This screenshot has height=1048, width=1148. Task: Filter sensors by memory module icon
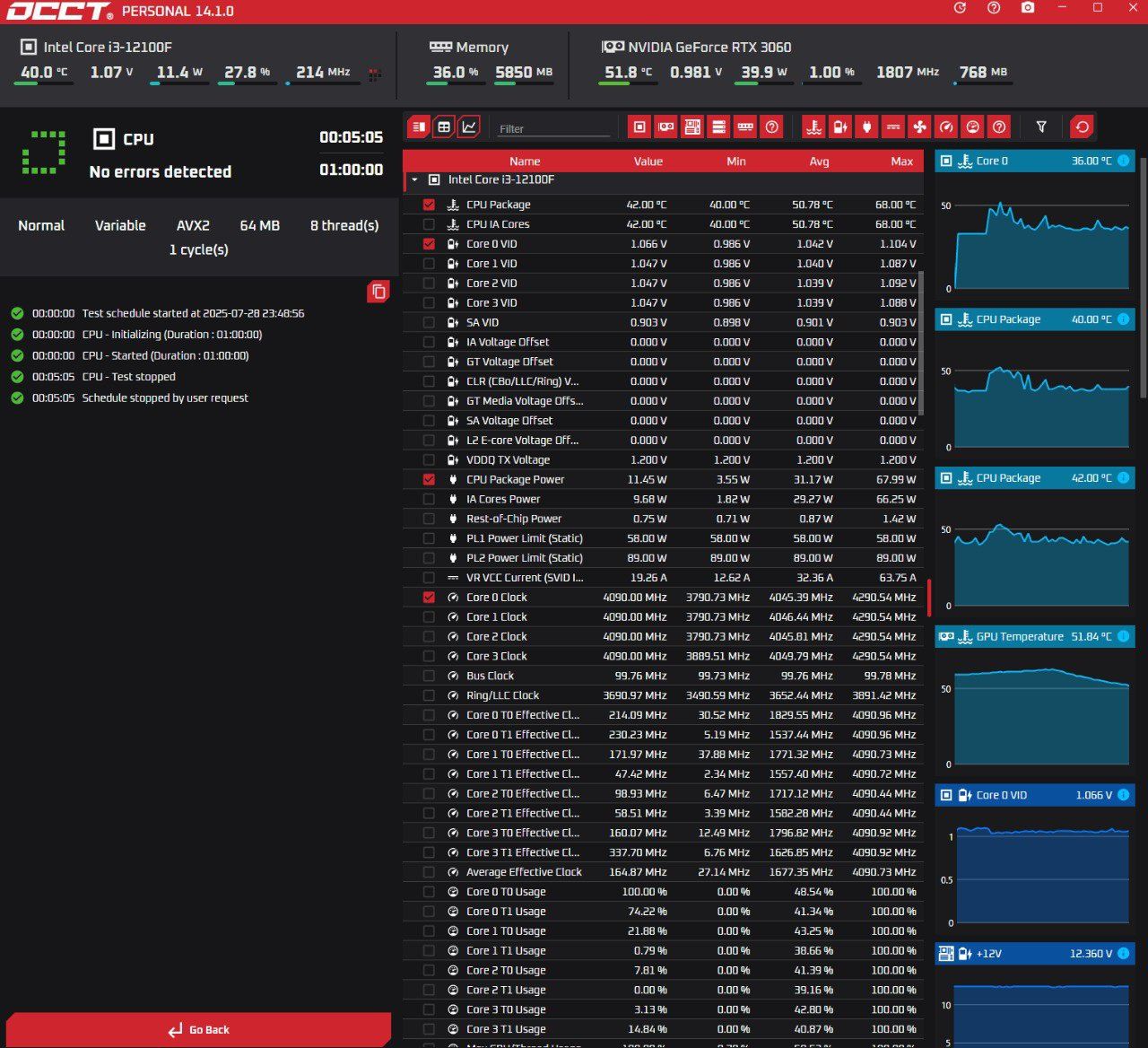point(745,127)
